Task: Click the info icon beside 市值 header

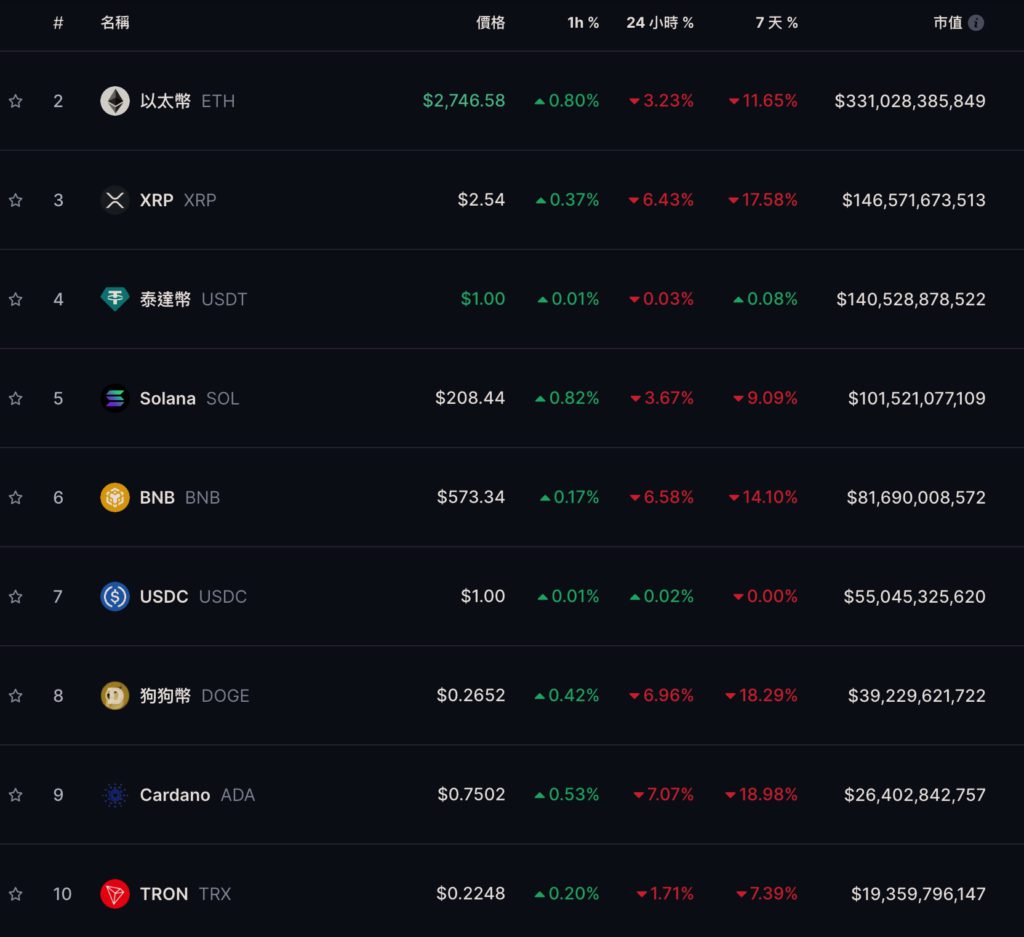Action: click(976, 23)
